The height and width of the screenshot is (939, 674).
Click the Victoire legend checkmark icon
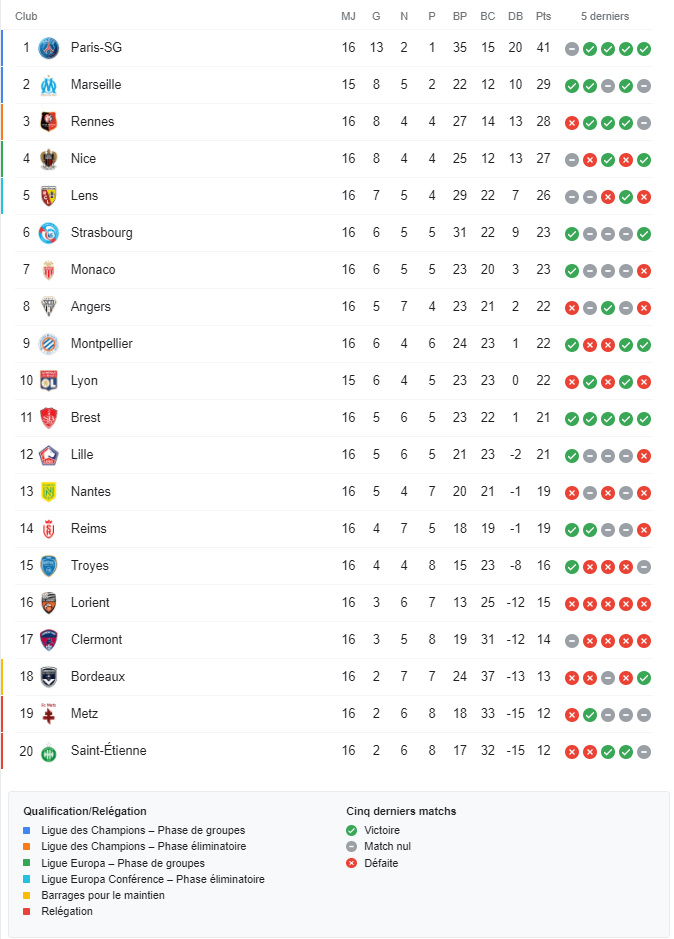(x=351, y=831)
